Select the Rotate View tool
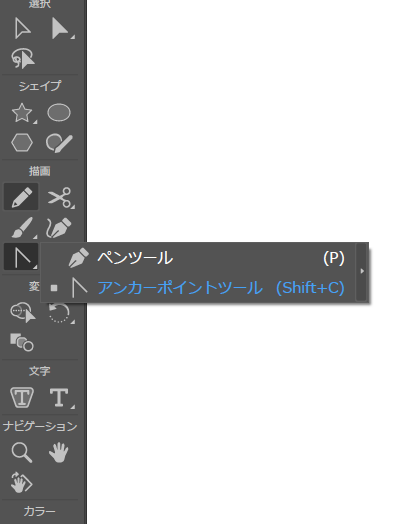The image size is (410, 524). point(21,482)
